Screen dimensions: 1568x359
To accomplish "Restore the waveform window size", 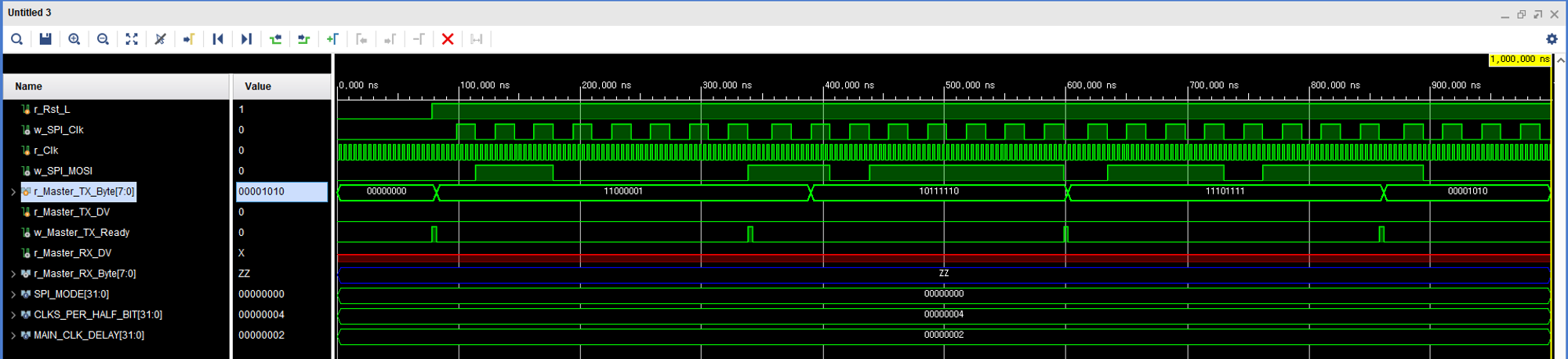I will (x=1521, y=14).
